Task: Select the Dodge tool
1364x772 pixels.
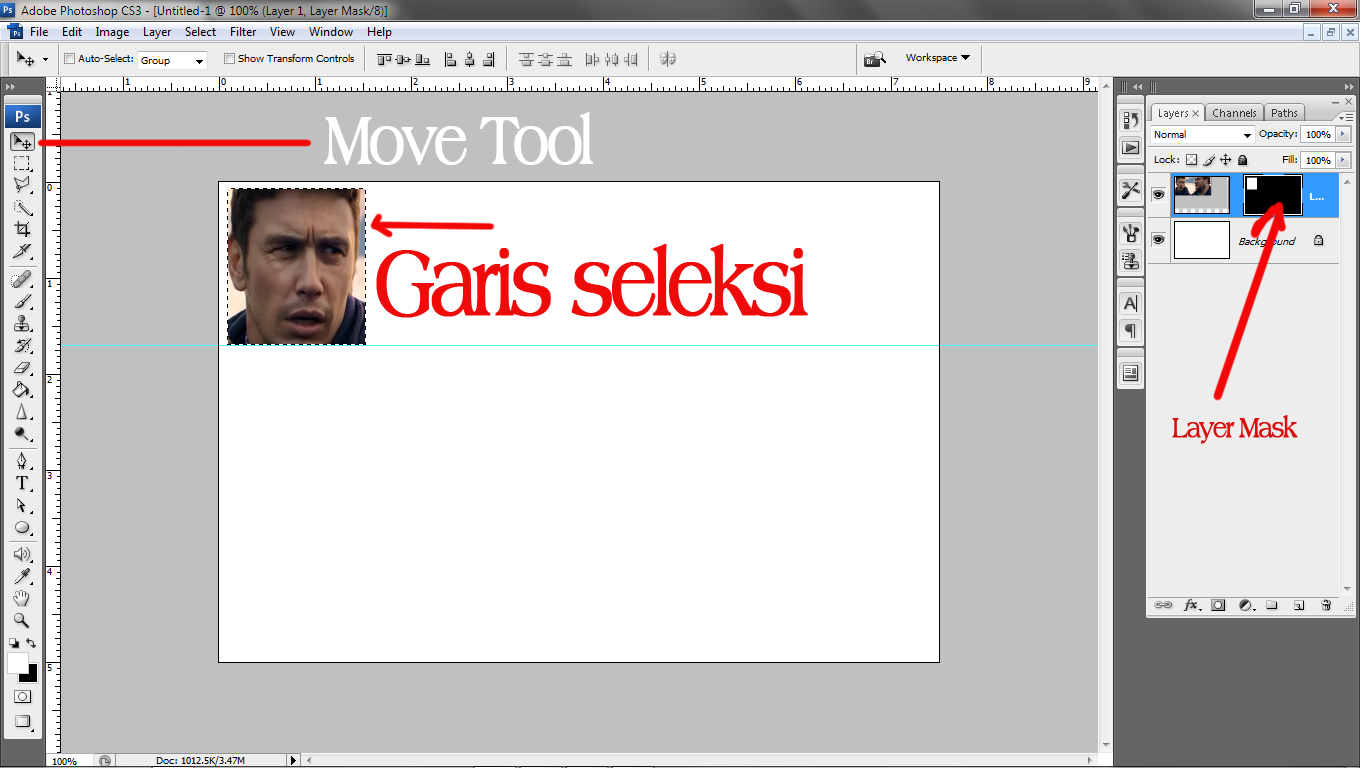Action: tap(22, 433)
